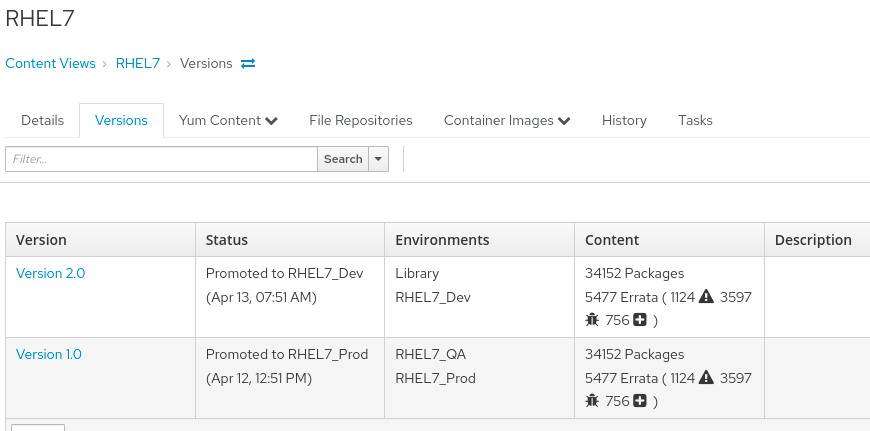Click '34152 Packages' in Version 1.0 row
870x431 pixels.
(635, 354)
